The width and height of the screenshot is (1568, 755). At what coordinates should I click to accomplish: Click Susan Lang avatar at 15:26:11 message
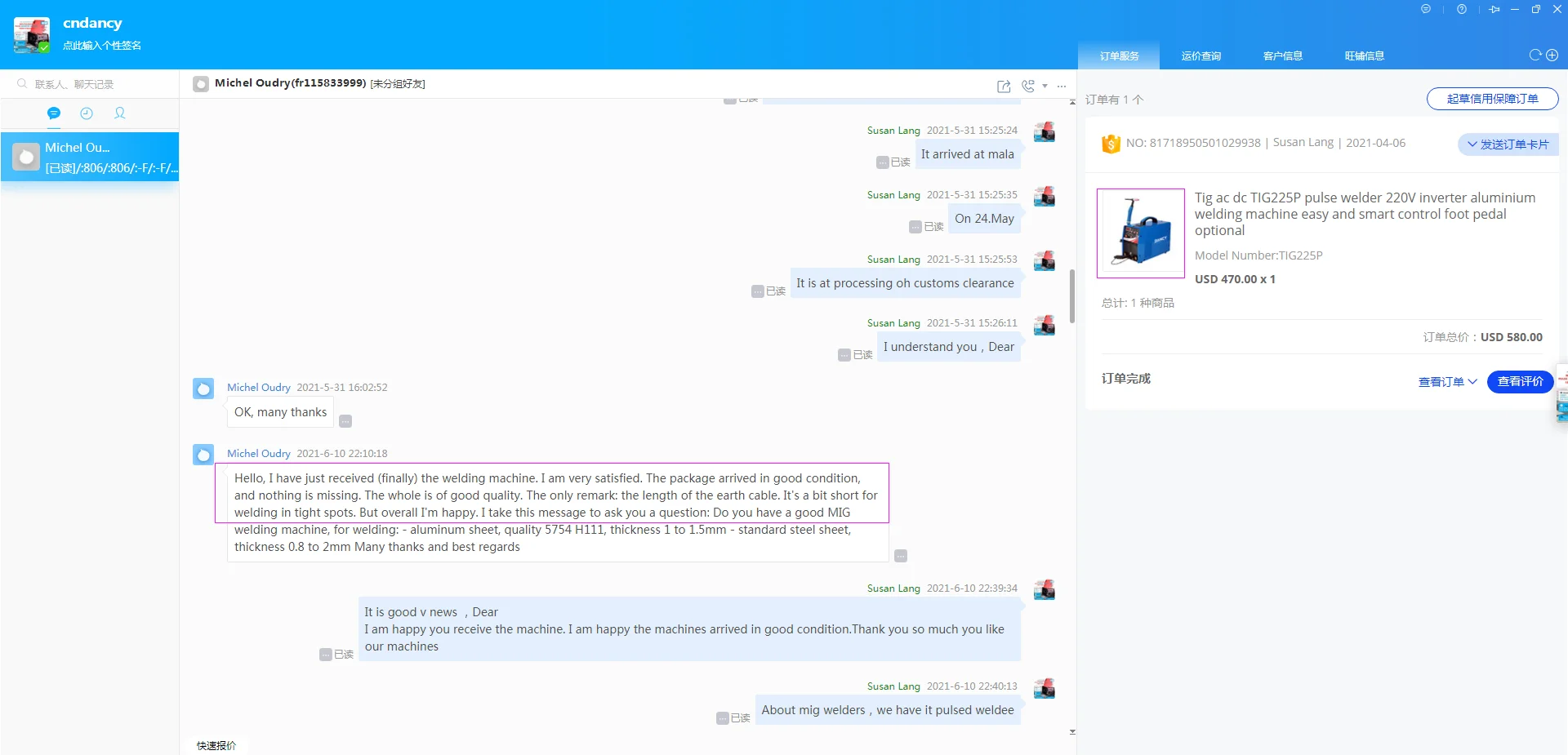[x=1045, y=325]
